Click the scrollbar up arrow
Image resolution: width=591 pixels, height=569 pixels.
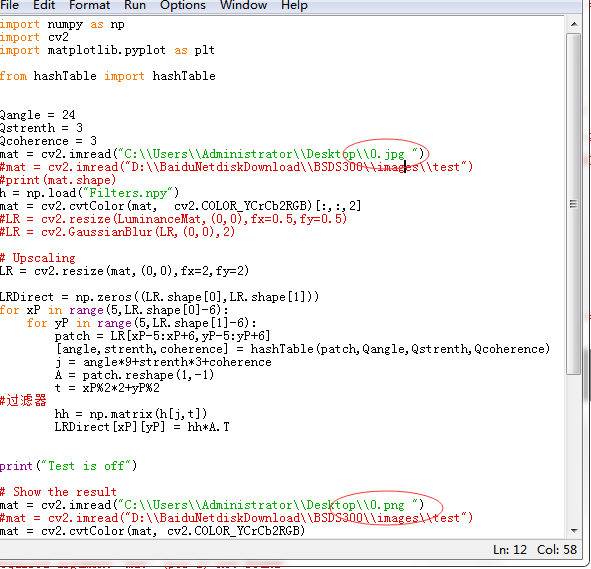point(574,24)
